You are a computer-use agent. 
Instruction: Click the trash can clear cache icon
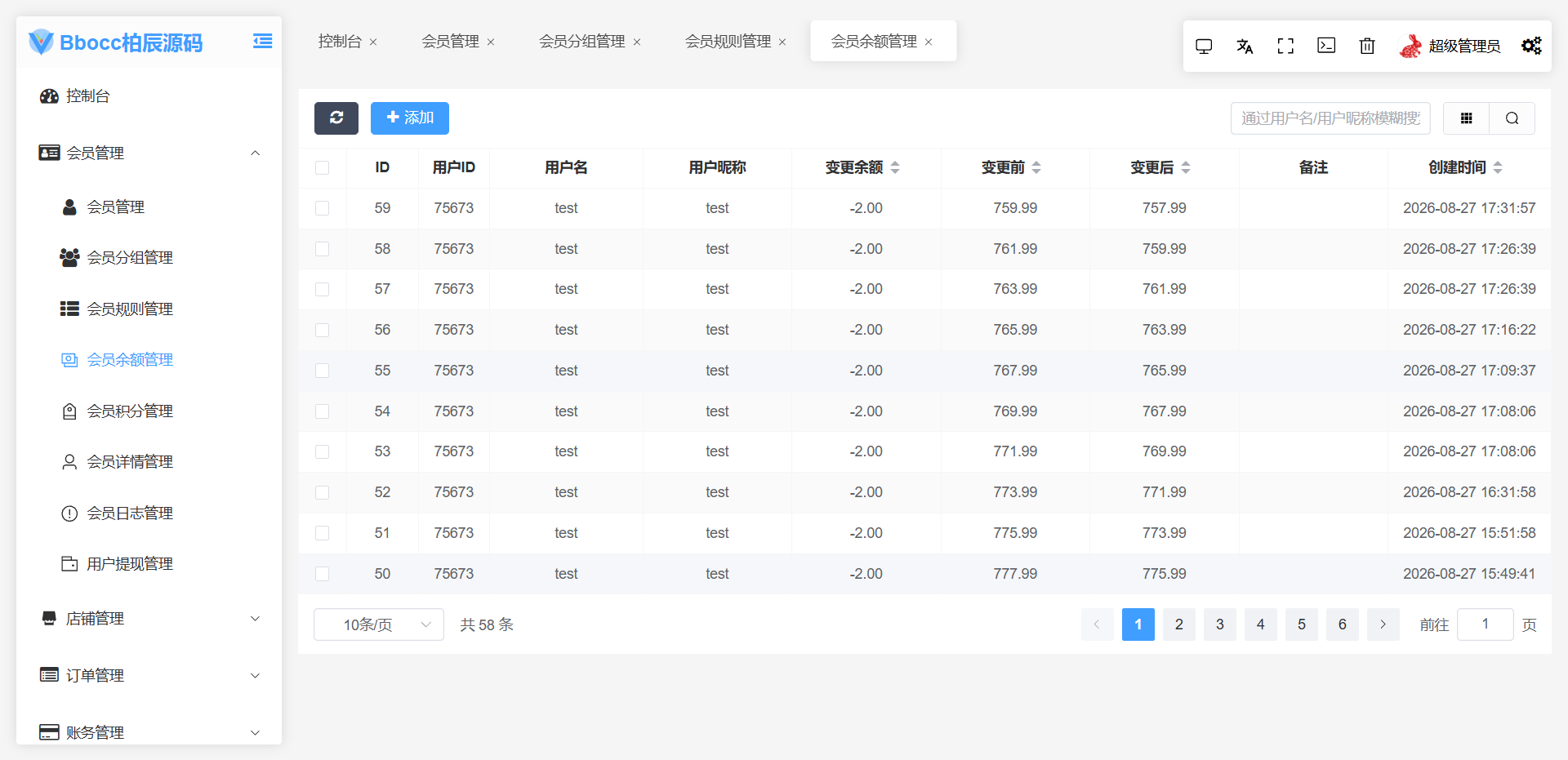(x=1367, y=46)
